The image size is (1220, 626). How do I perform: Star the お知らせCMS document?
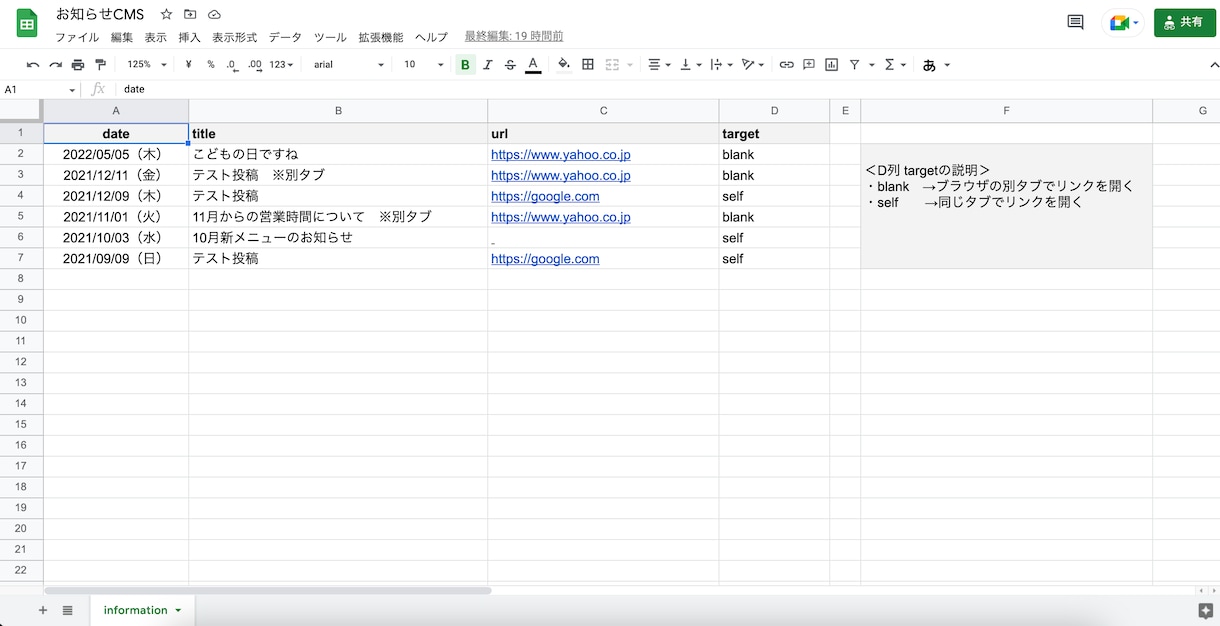(166, 15)
